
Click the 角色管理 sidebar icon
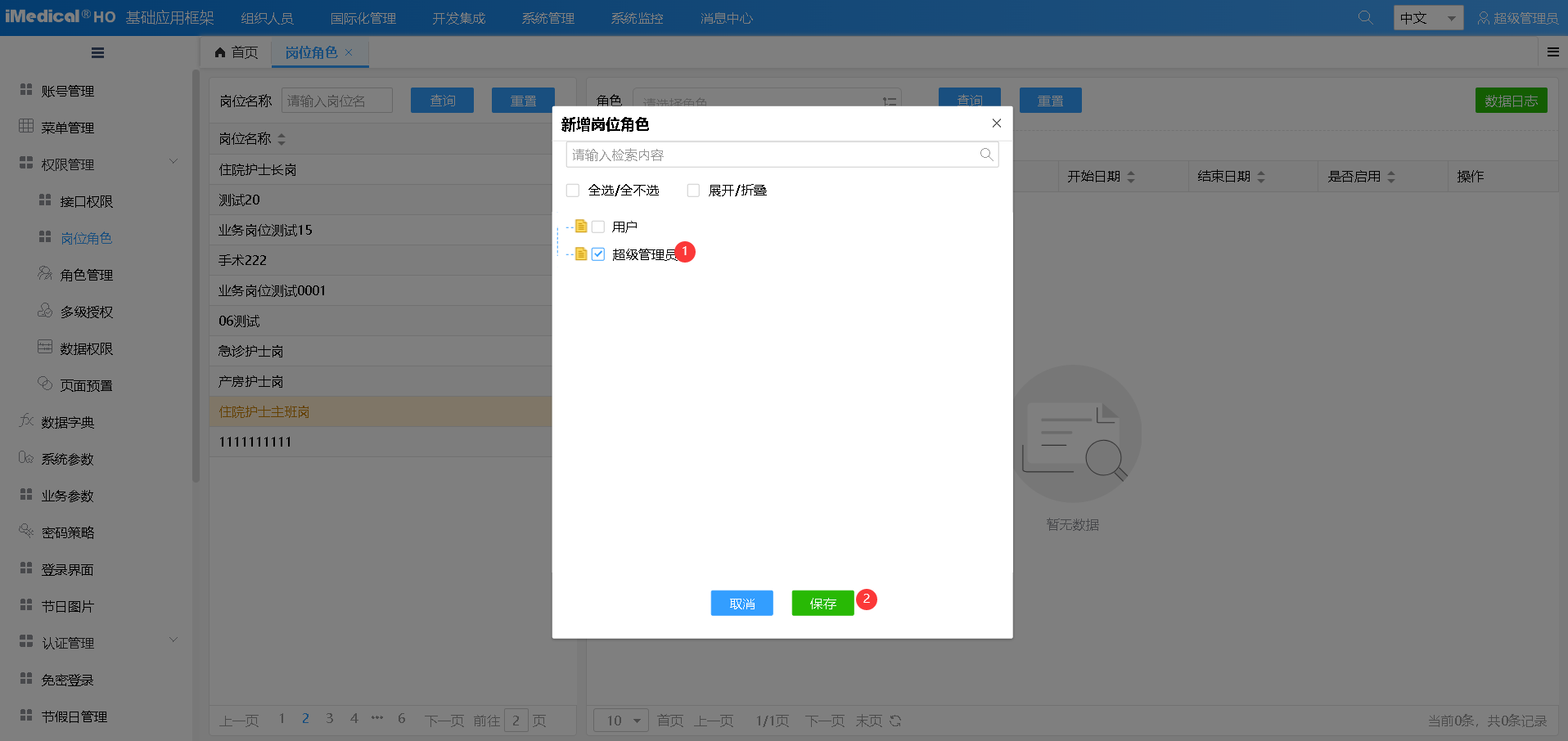tap(45, 274)
